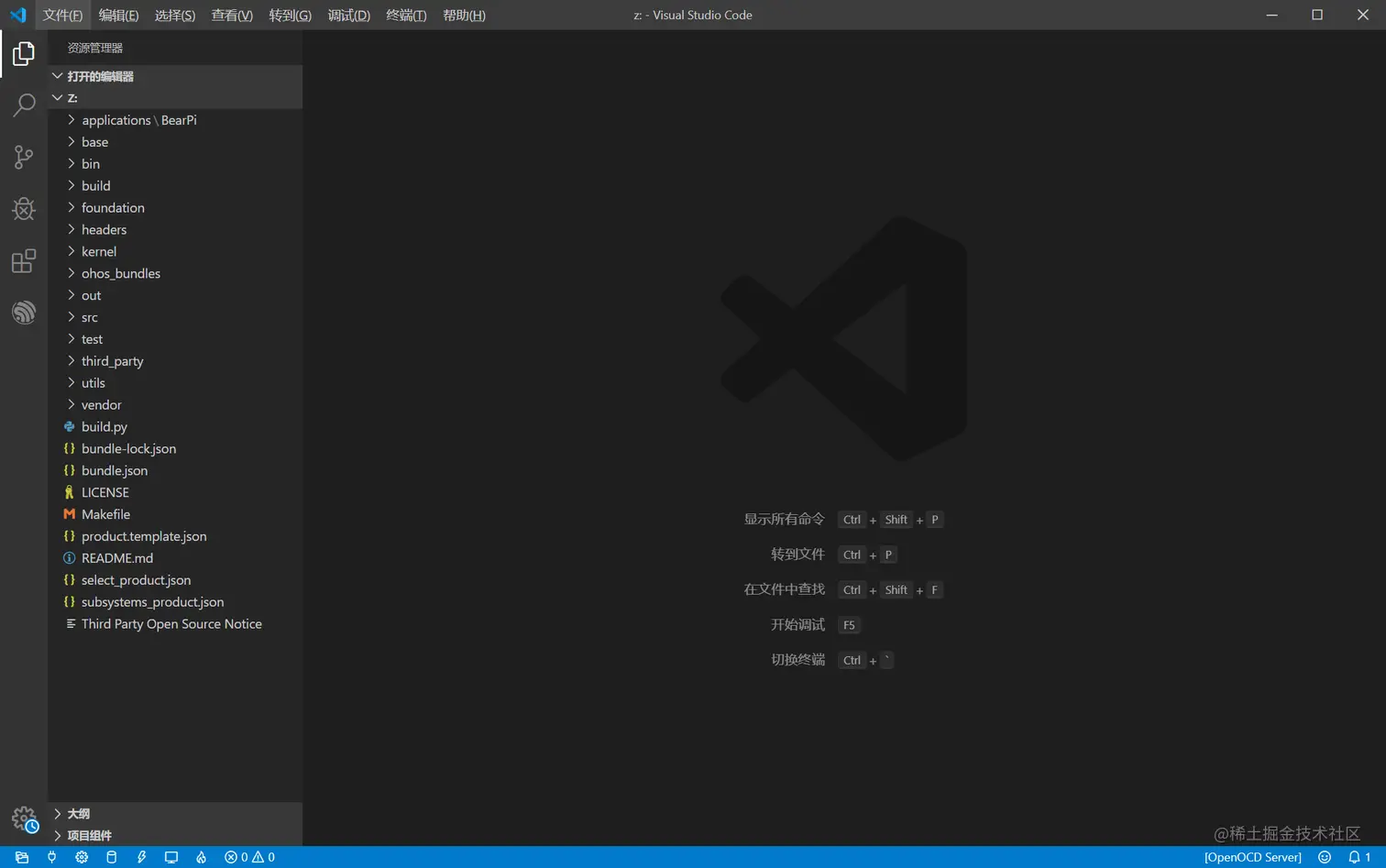Screen dimensions: 1386x868
Task: Collapse the z: root folder
Action: tap(175, 98)
